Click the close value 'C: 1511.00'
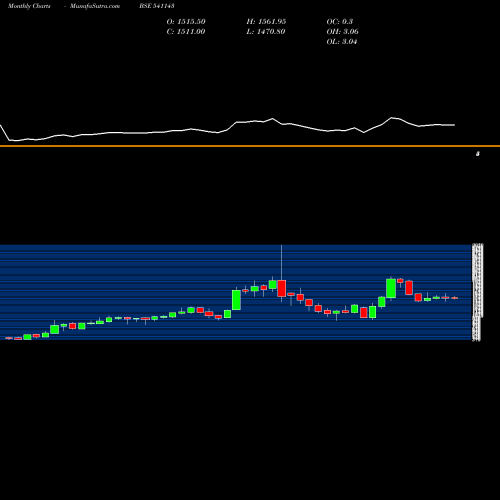 [x=186, y=31]
